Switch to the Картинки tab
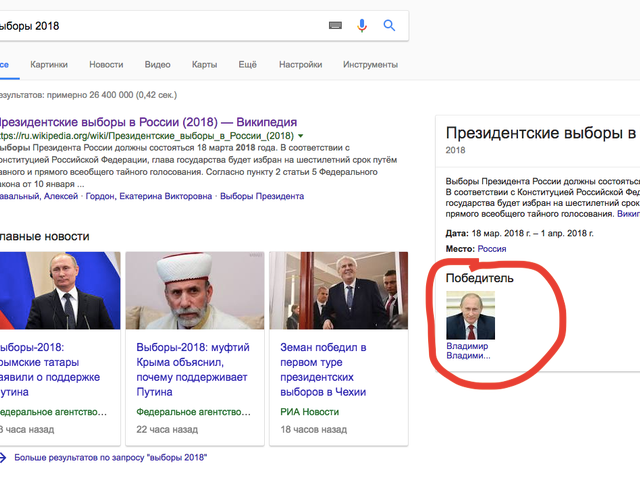The image size is (640, 480). (x=49, y=64)
